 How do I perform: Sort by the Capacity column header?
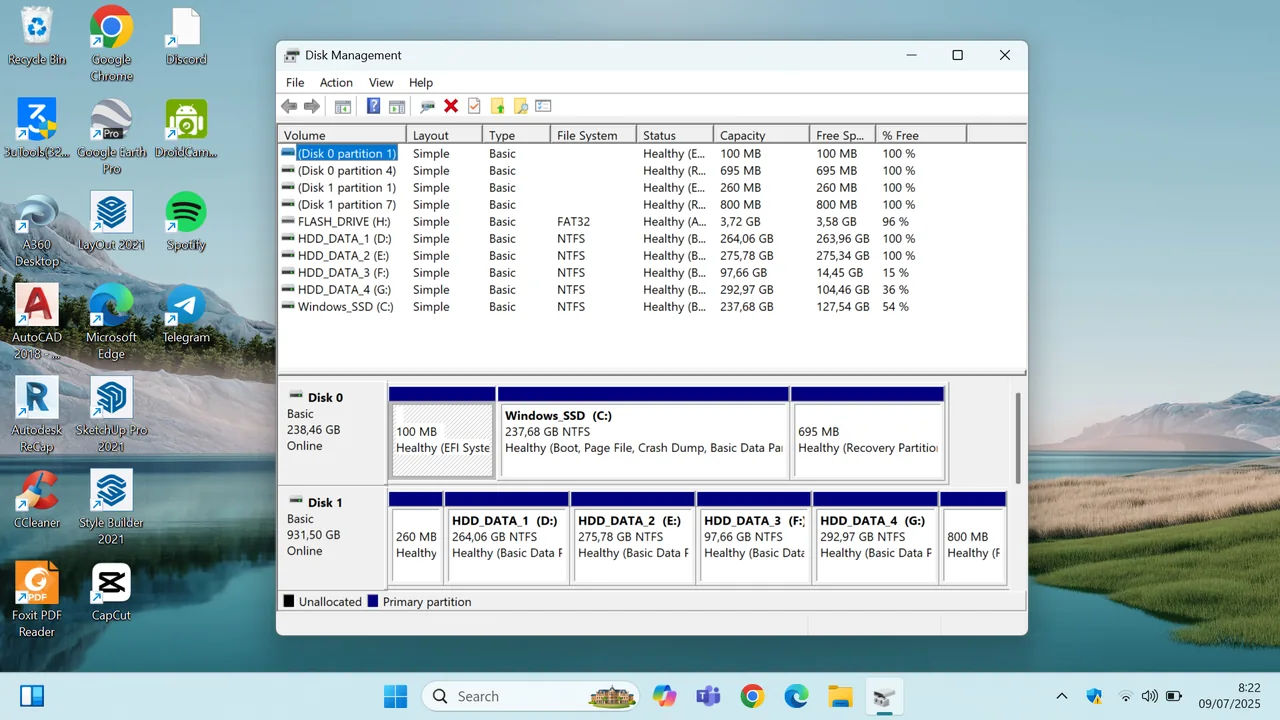(x=761, y=135)
